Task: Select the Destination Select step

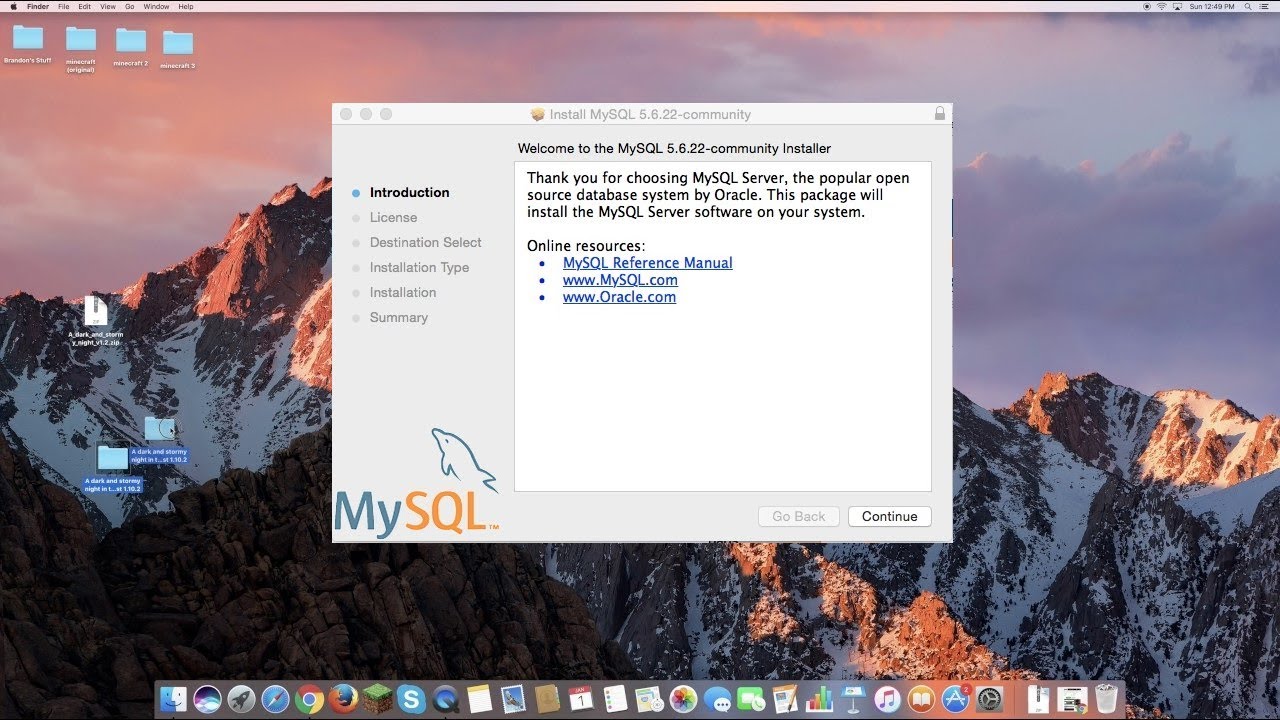Action: pos(425,242)
